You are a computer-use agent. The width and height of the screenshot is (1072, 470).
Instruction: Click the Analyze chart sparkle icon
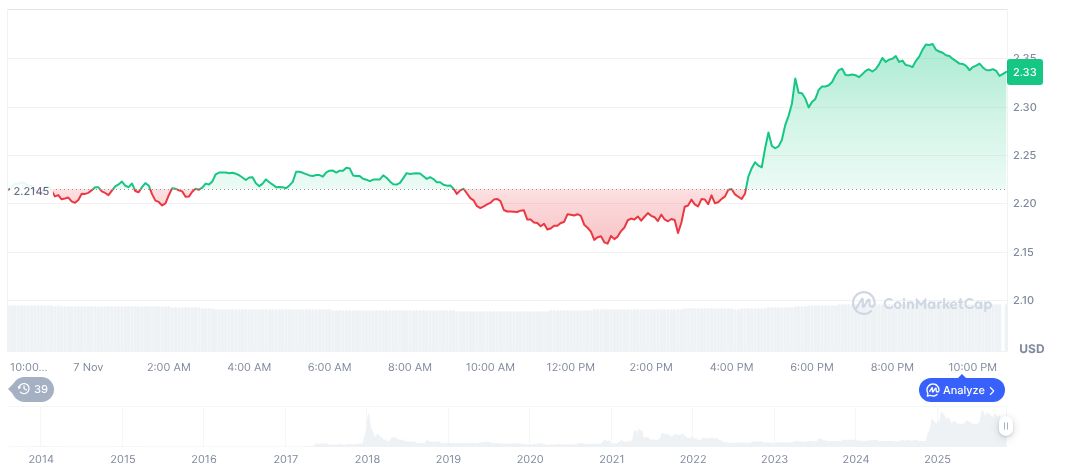click(933, 390)
